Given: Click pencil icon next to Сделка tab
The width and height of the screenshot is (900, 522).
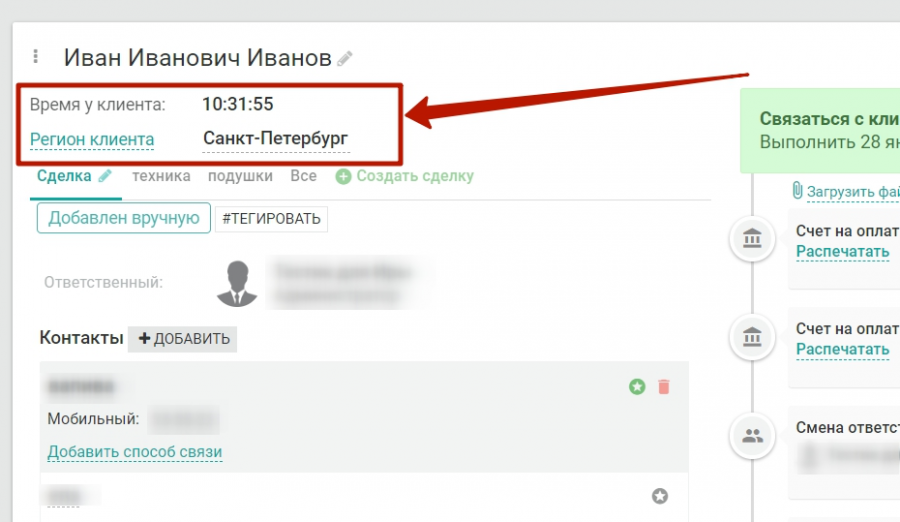Looking at the screenshot, I should pyautogui.click(x=105, y=176).
